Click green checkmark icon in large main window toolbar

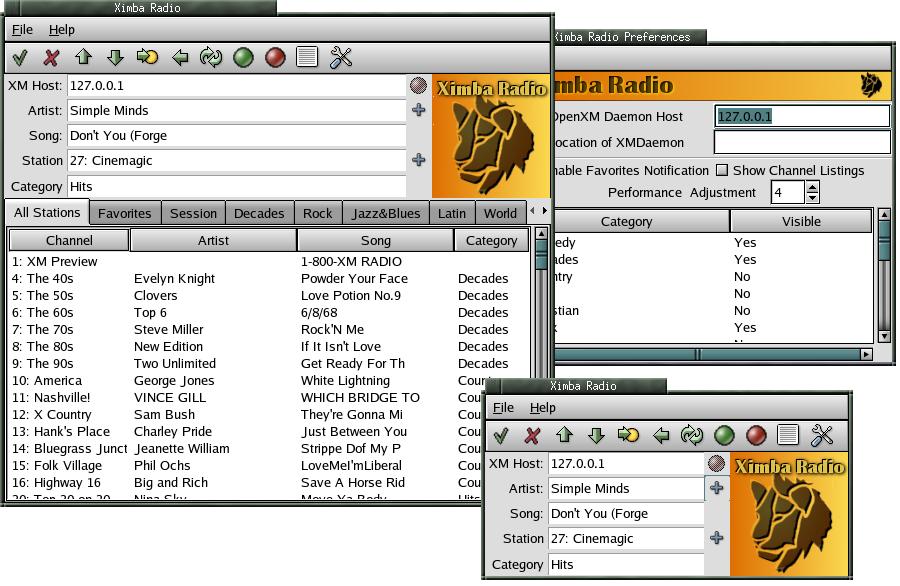[x=20, y=57]
